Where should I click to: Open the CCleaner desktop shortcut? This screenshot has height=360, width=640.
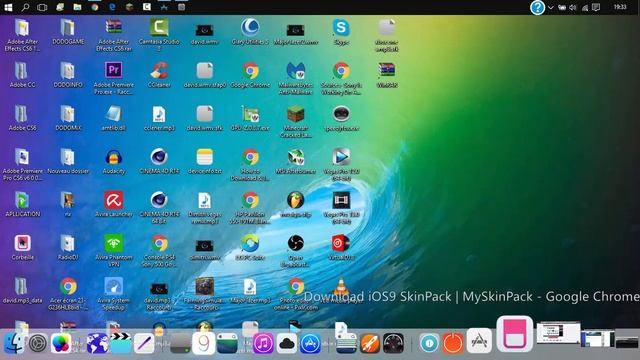click(x=159, y=70)
